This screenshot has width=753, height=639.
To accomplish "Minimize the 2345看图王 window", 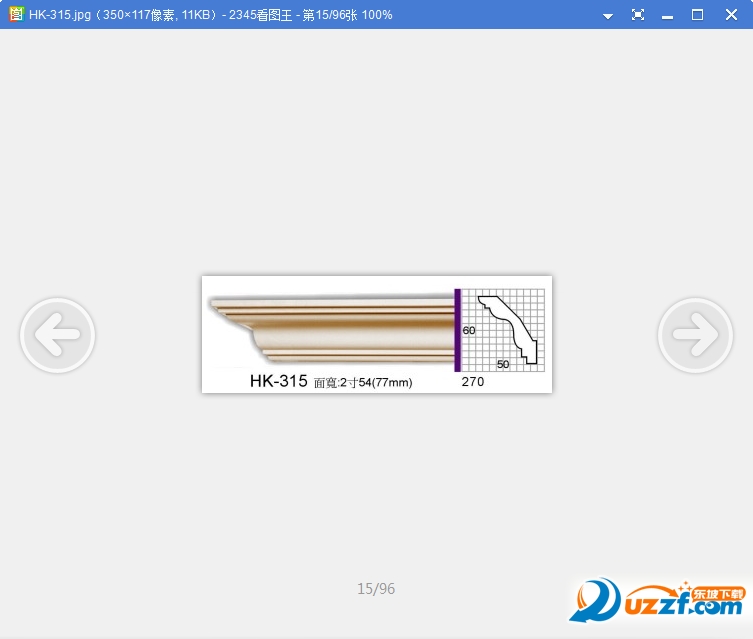I will [667, 16].
